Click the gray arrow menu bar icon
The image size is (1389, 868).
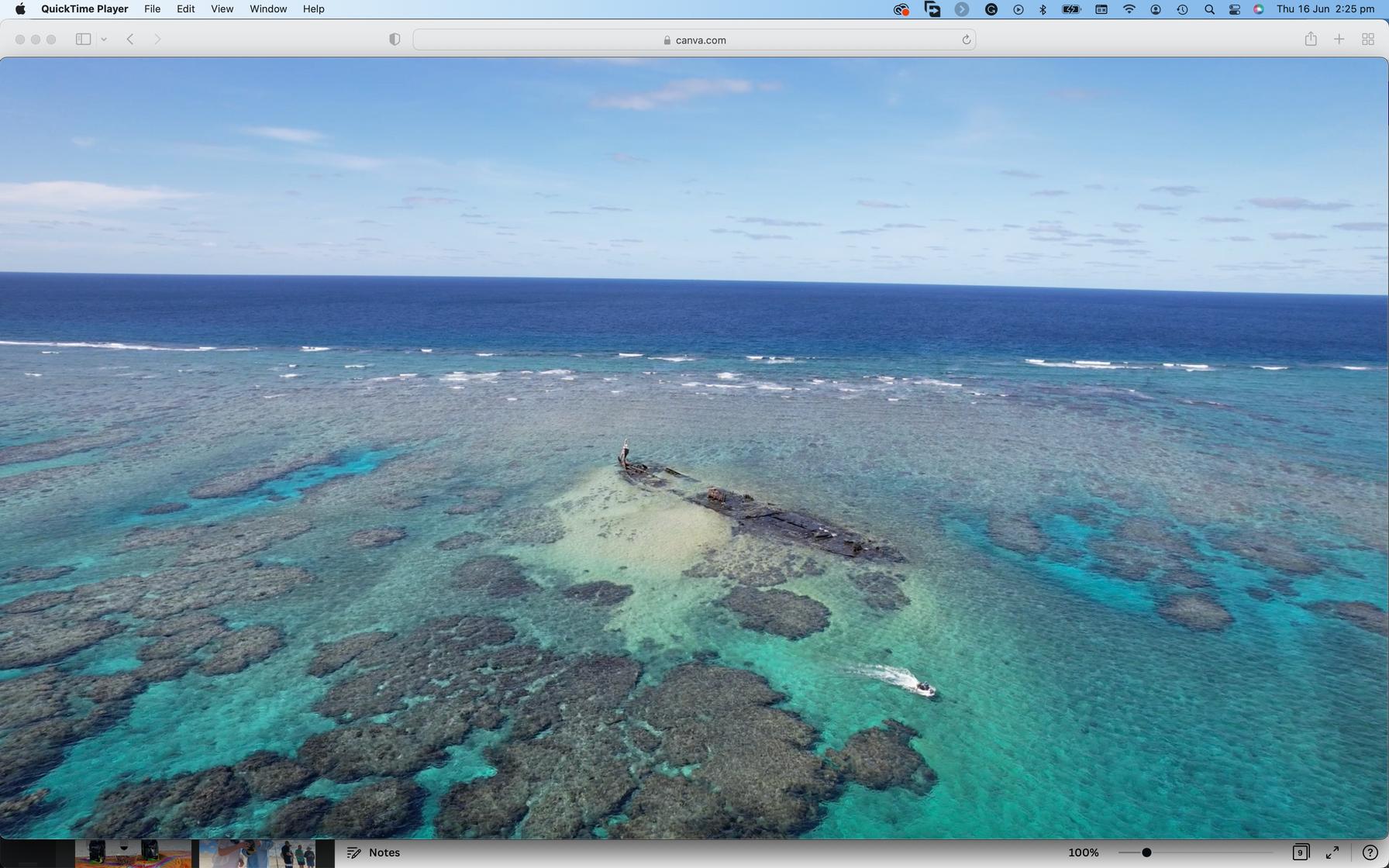962,9
